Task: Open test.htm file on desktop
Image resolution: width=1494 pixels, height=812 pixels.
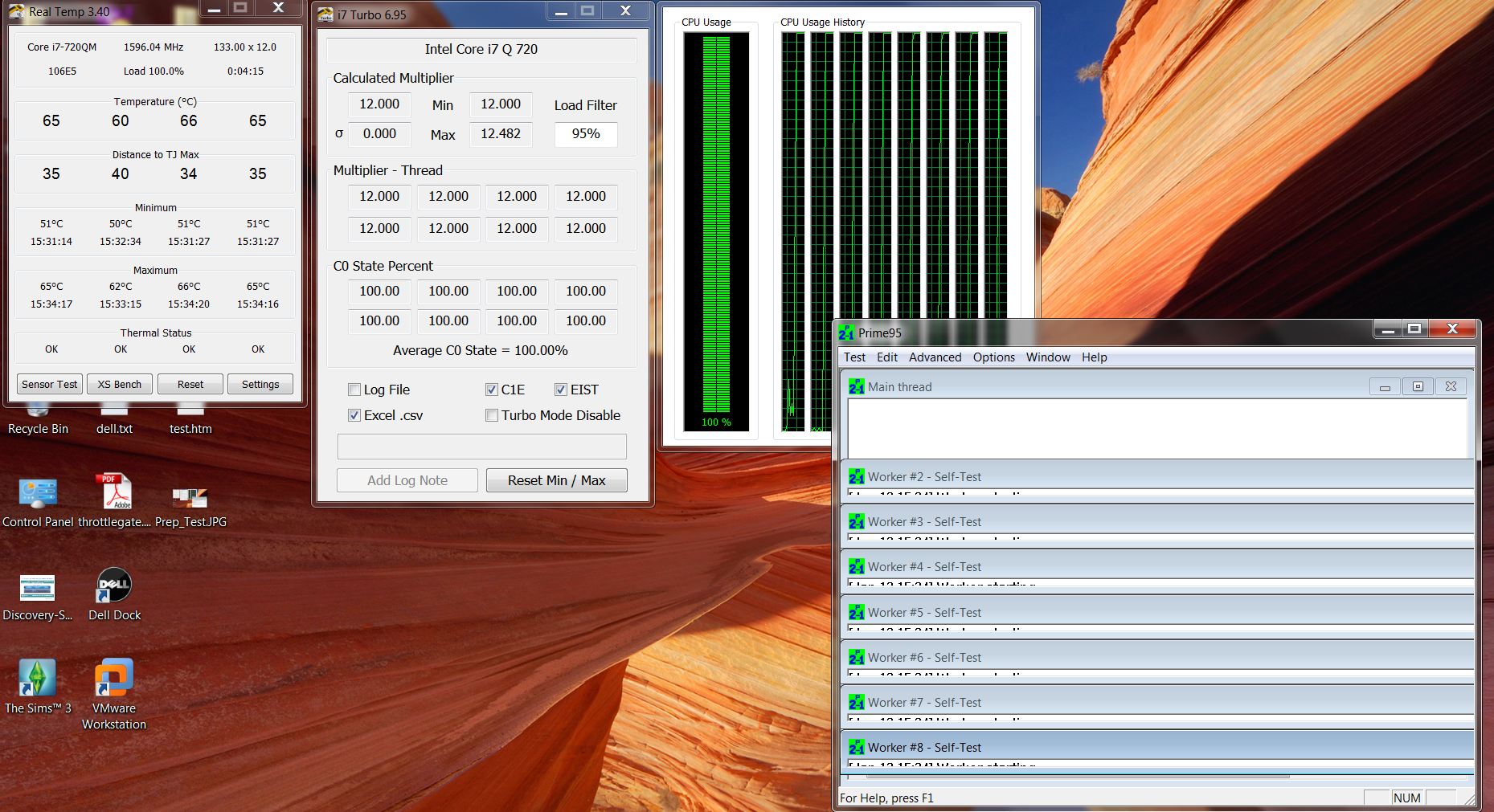Action: coord(190,421)
